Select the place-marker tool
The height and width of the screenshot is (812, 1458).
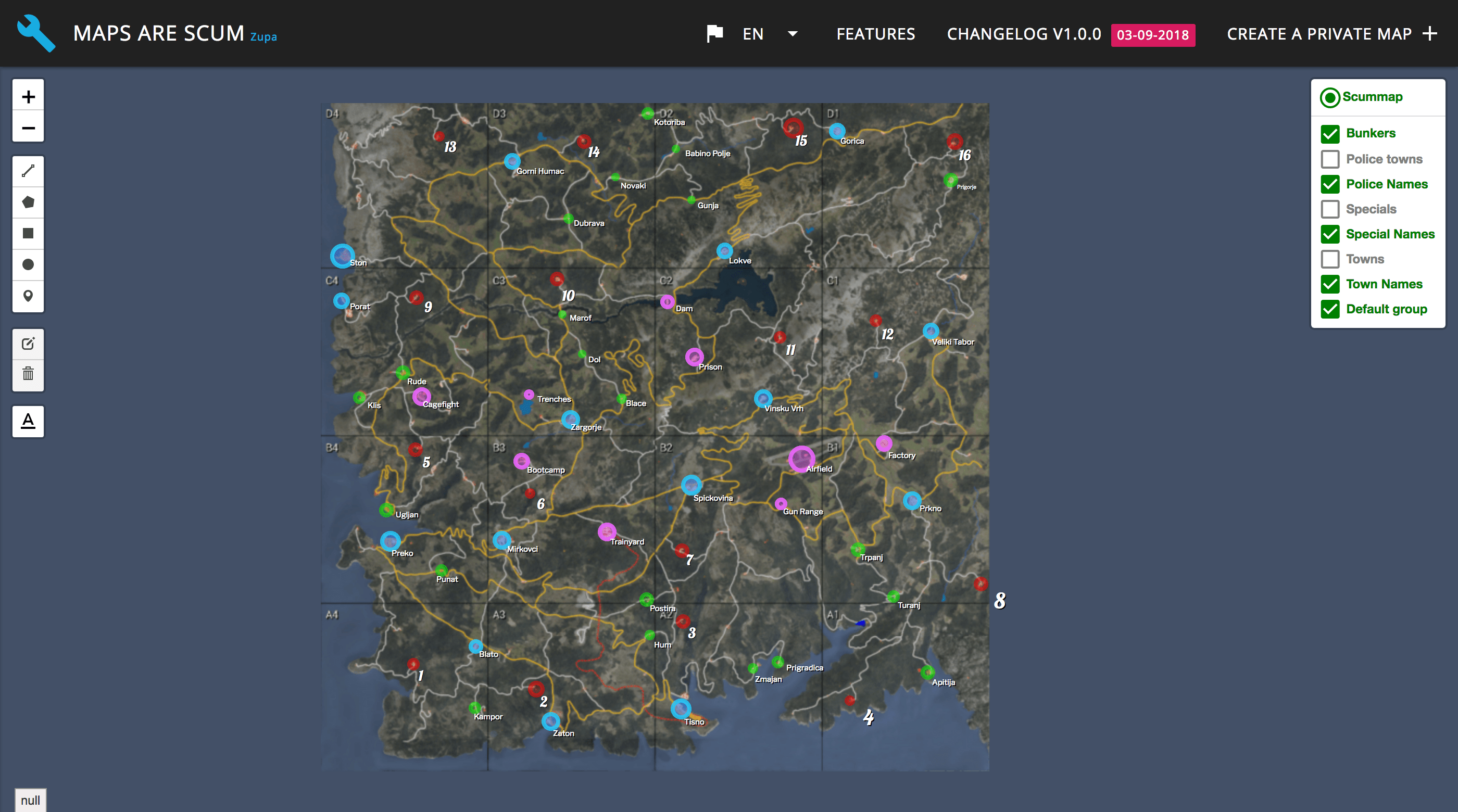pyautogui.click(x=28, y=296)
